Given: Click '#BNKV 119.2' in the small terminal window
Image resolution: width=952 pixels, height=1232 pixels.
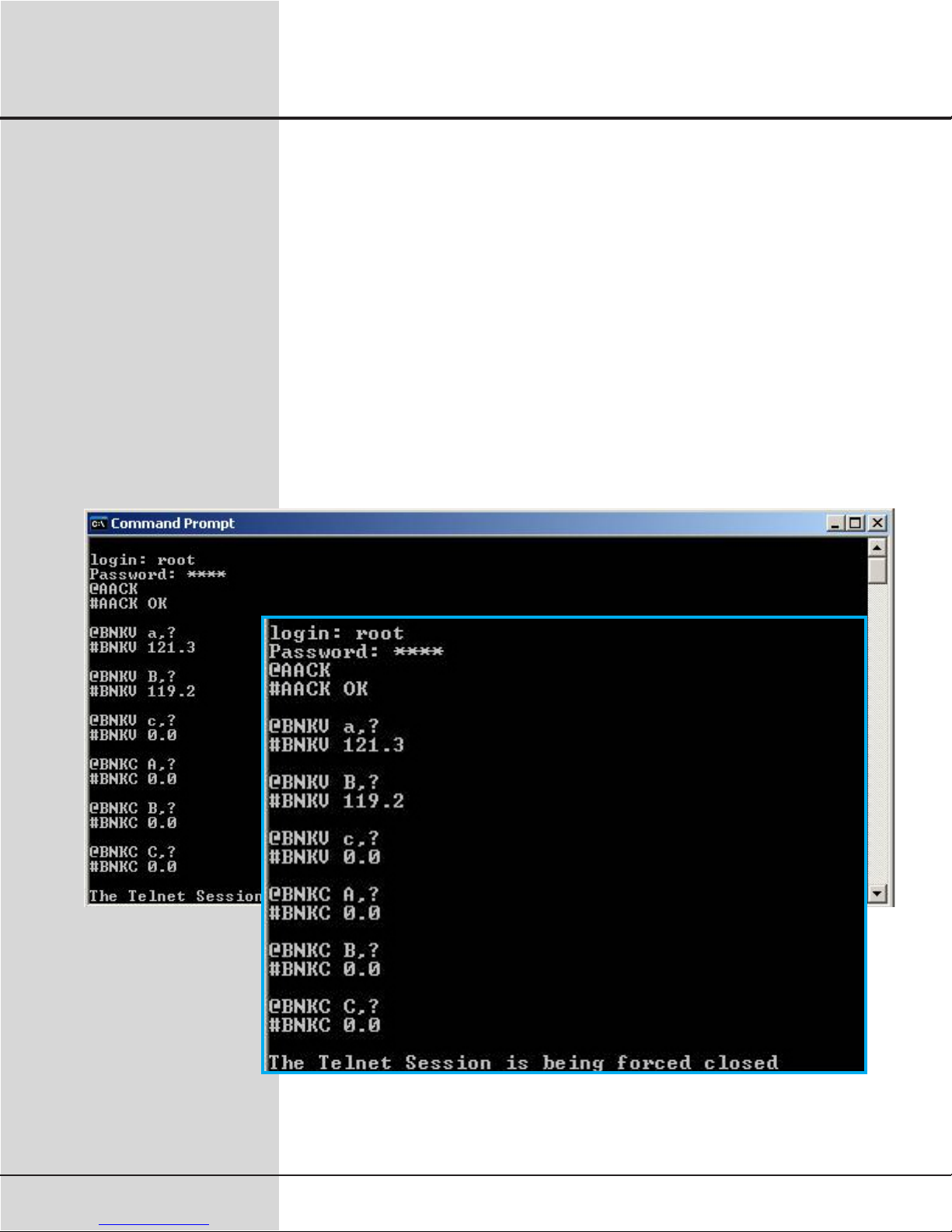Looking at the screenshot, I should click(x=142, y=691).
